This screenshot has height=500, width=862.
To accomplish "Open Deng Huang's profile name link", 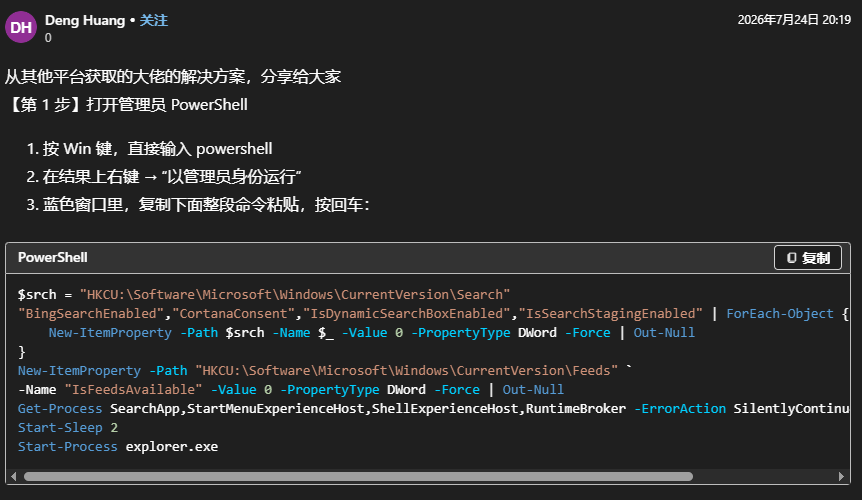I will click(85, 20).
